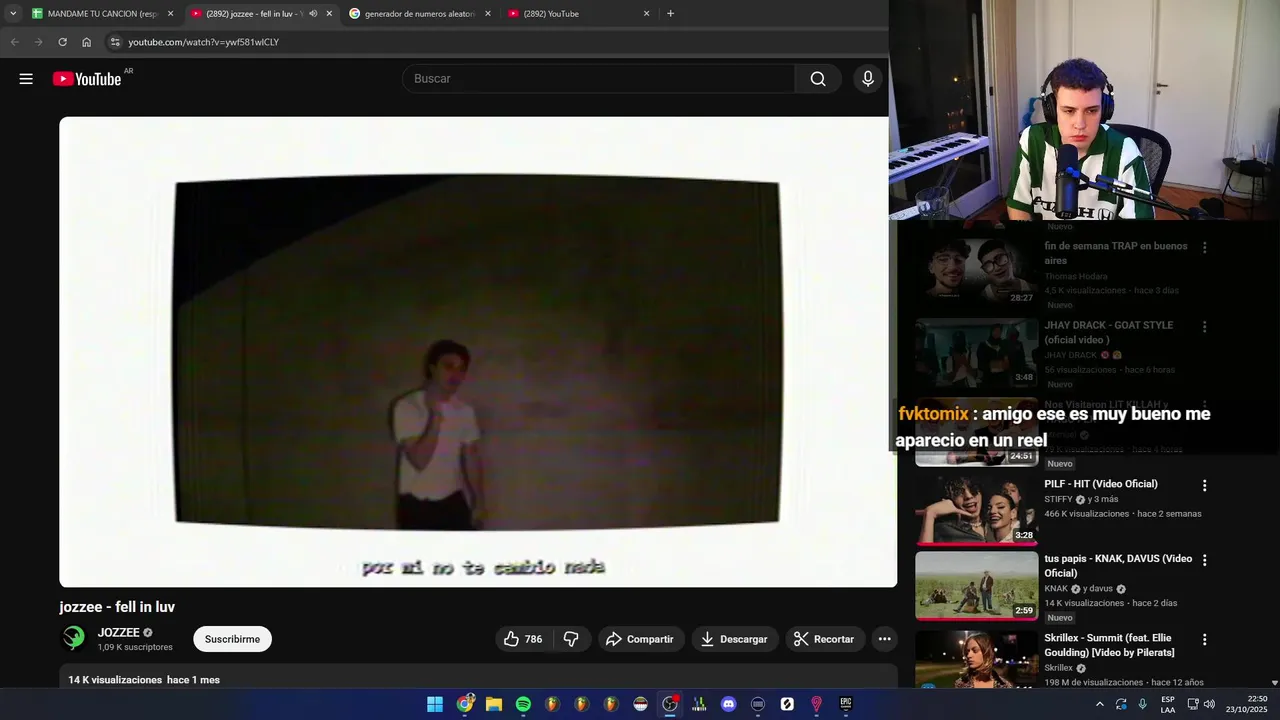1280x720 pixels.
Task: Open the volume control in tray
Action: coord(1209,704)
